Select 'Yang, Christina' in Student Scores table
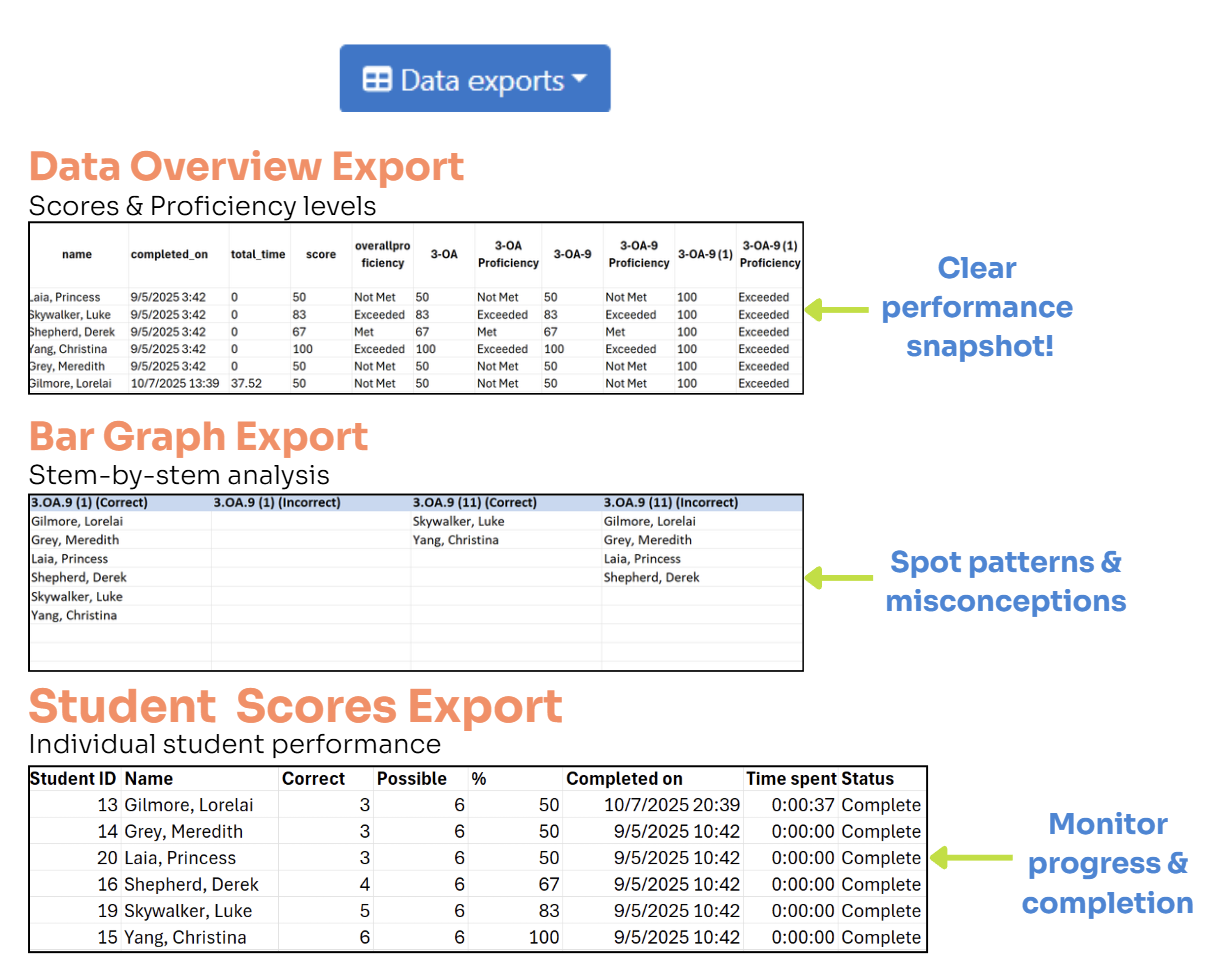 185,937
